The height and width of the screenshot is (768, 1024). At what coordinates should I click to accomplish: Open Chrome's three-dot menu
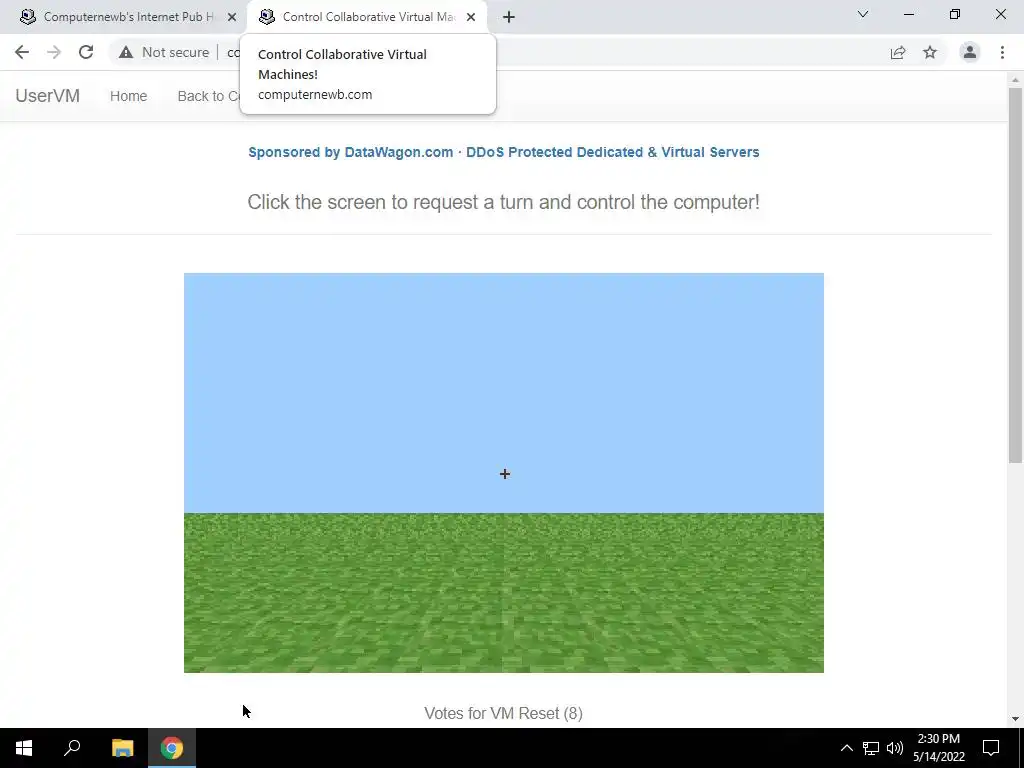pos(1002,52)
